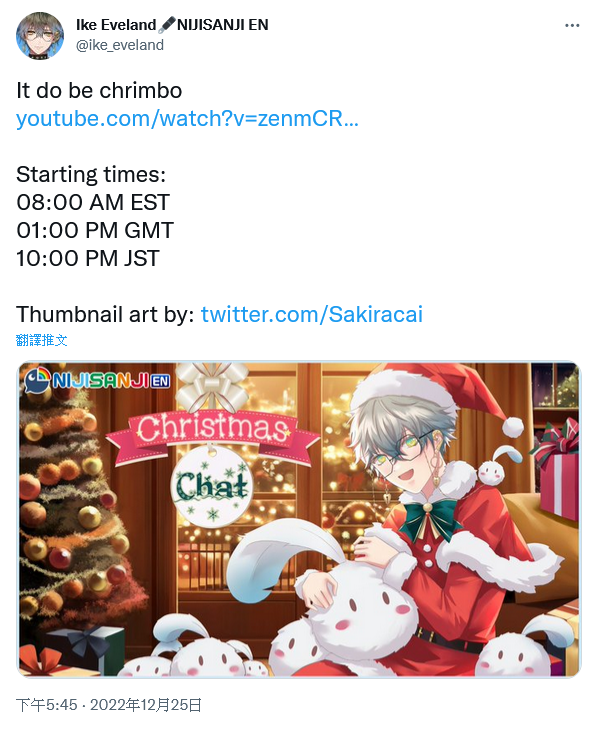
Task: Click the round Chat ornament graphic
Action: point(212,487)
